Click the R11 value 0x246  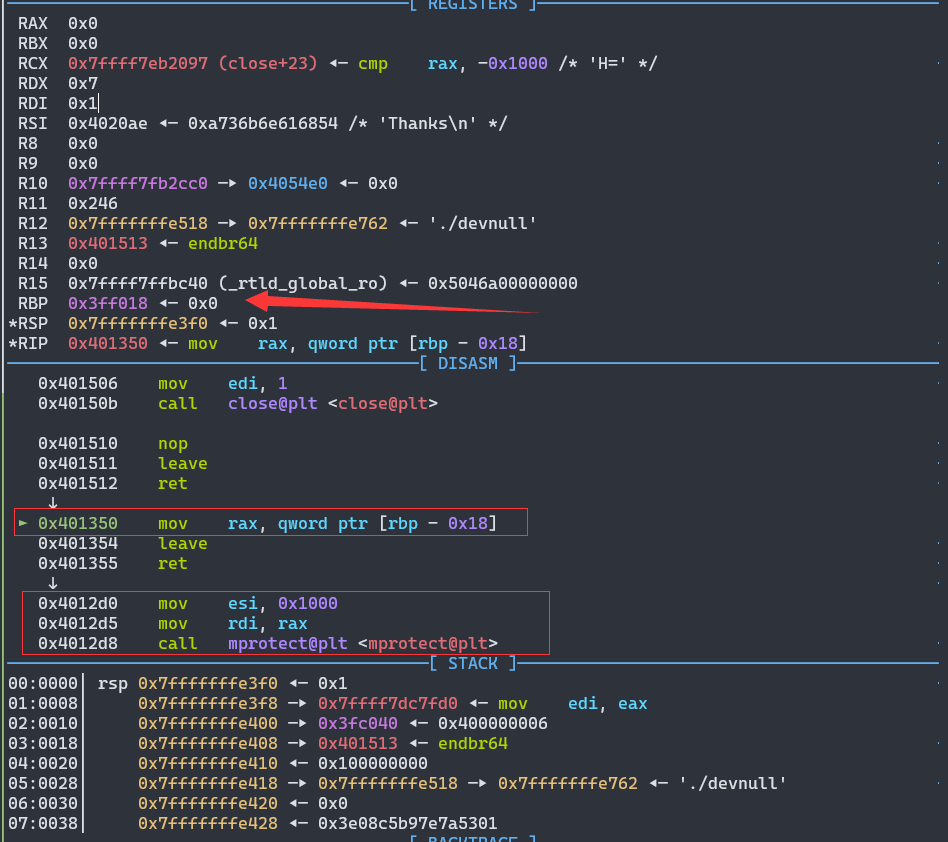click(x=93, y=203)
